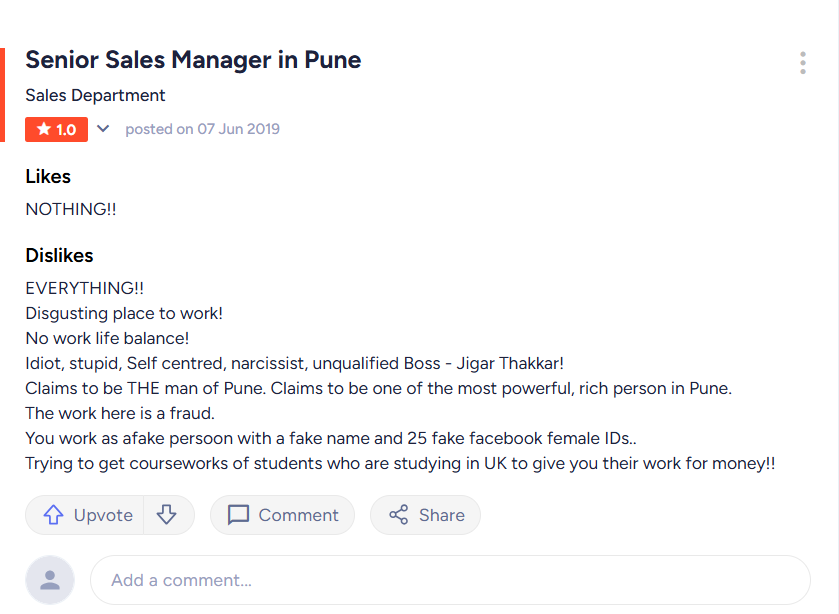Image resolution: width=839 pixels, height=614 pixels.
Task: Select the Dislikes section heading
Action: (59, 255)
